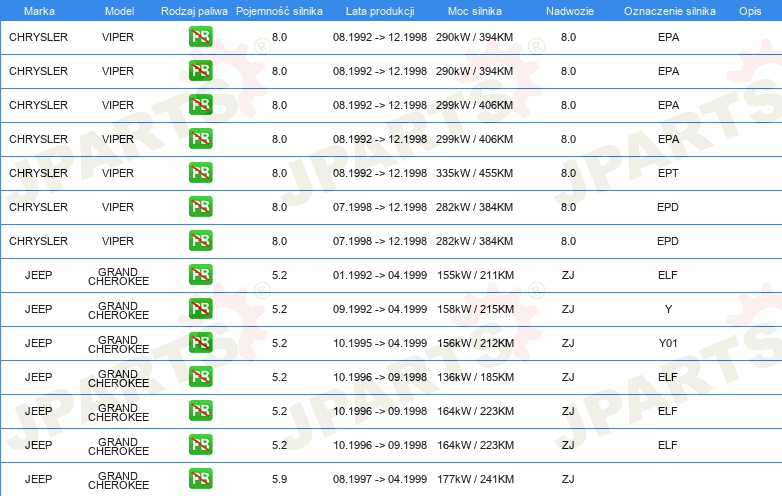Click ZJ body code in the 177kW row
The width and height of the screenshot is (782, 496).
click(568, 479)
